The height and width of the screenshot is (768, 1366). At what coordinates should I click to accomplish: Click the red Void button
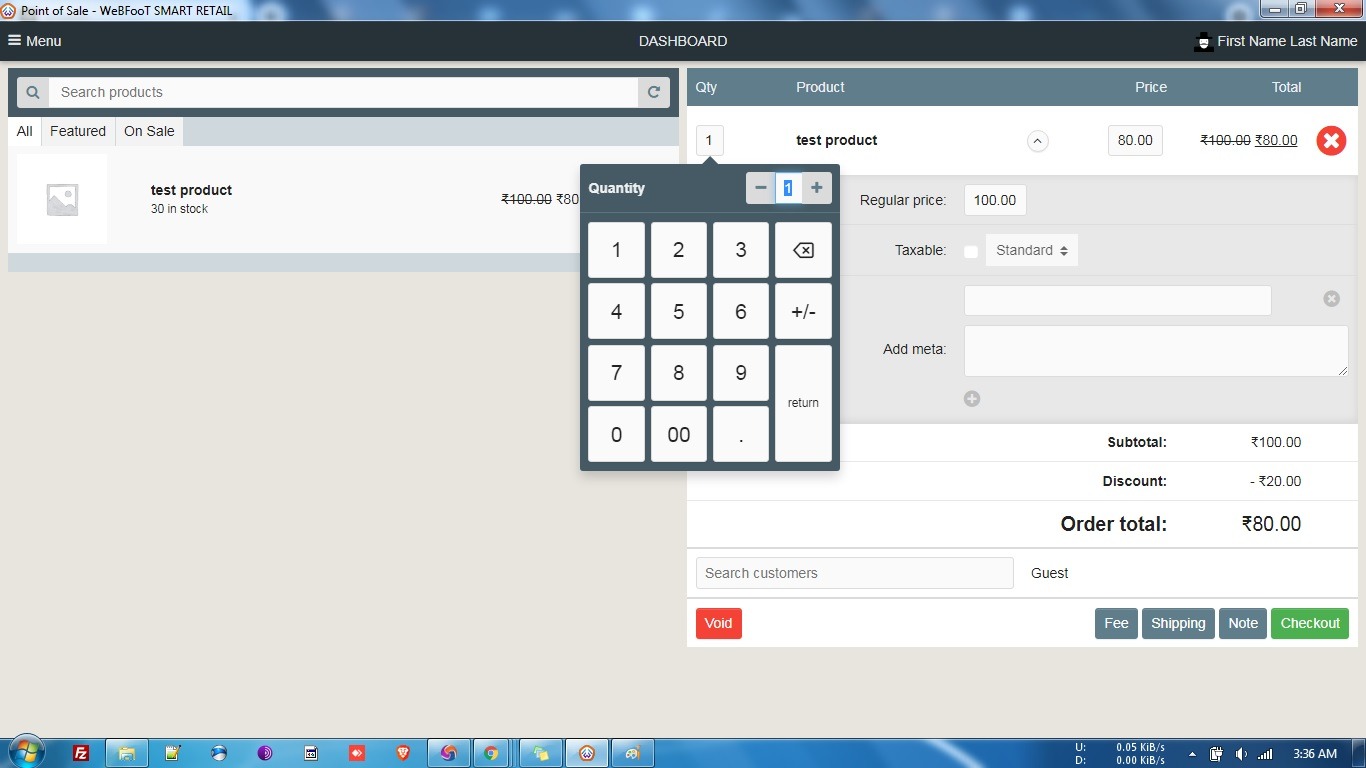718,623
